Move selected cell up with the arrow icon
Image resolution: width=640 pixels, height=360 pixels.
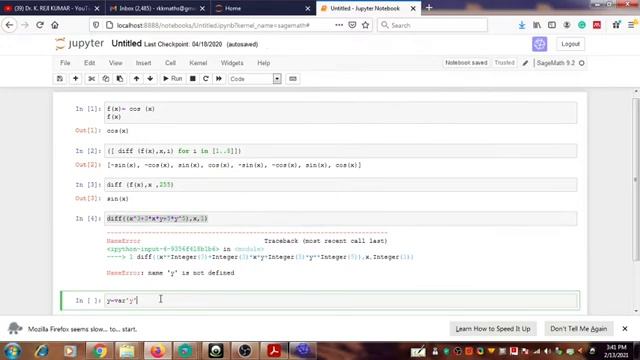tap(136, 79)
